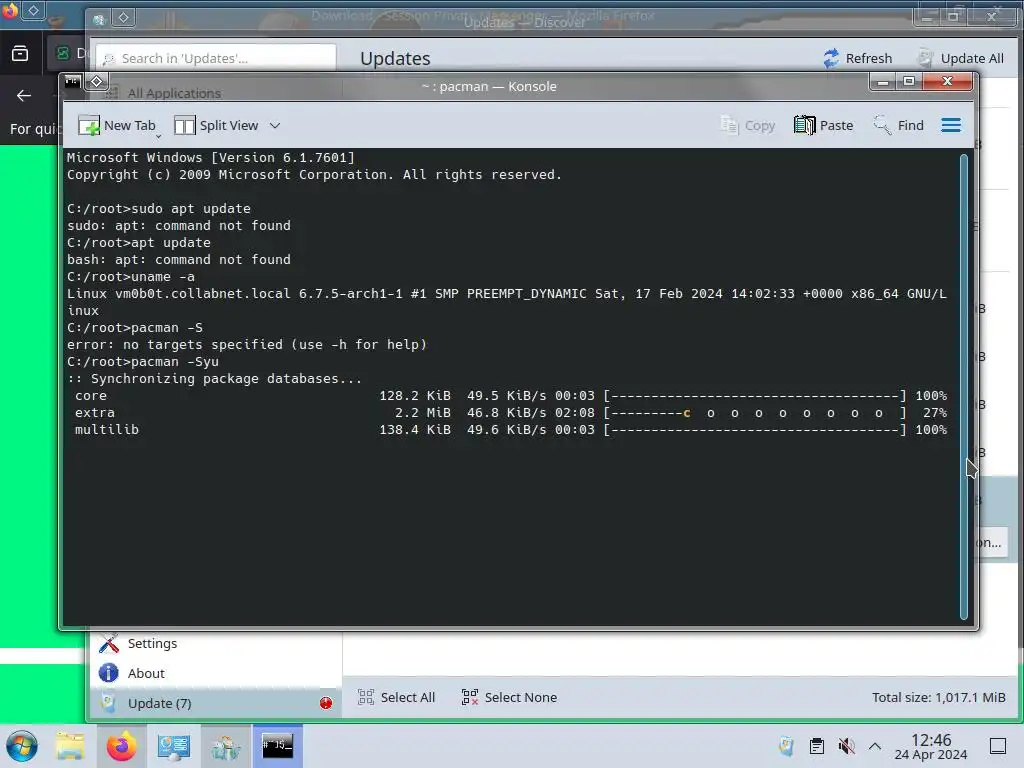Click All Applications in Discover sidebar
The height and width of the screenshot is (768, 1024).
click(174, 93)
